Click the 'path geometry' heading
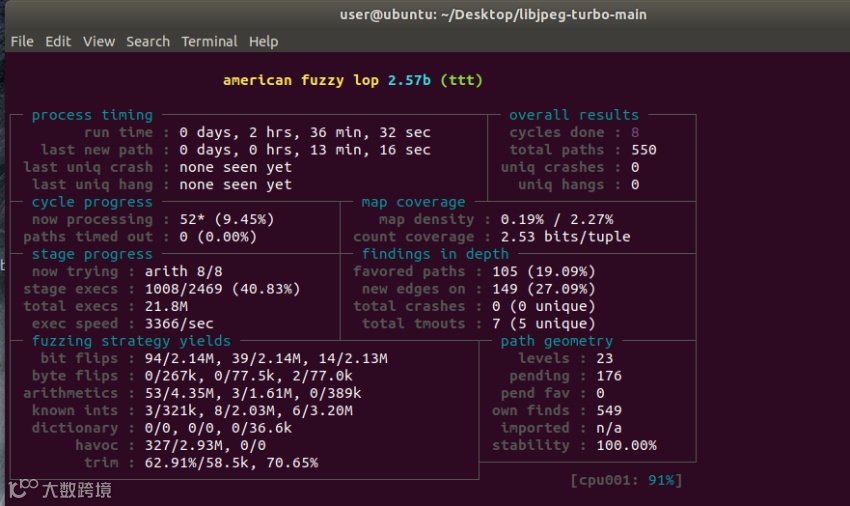The height and width of the screenshot is (506, 850). click(557, 341)
